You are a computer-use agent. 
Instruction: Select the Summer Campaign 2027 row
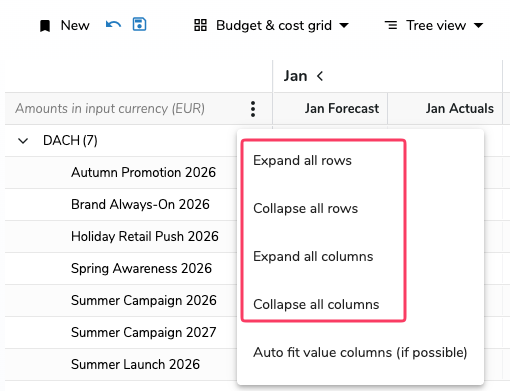(144, 332)
